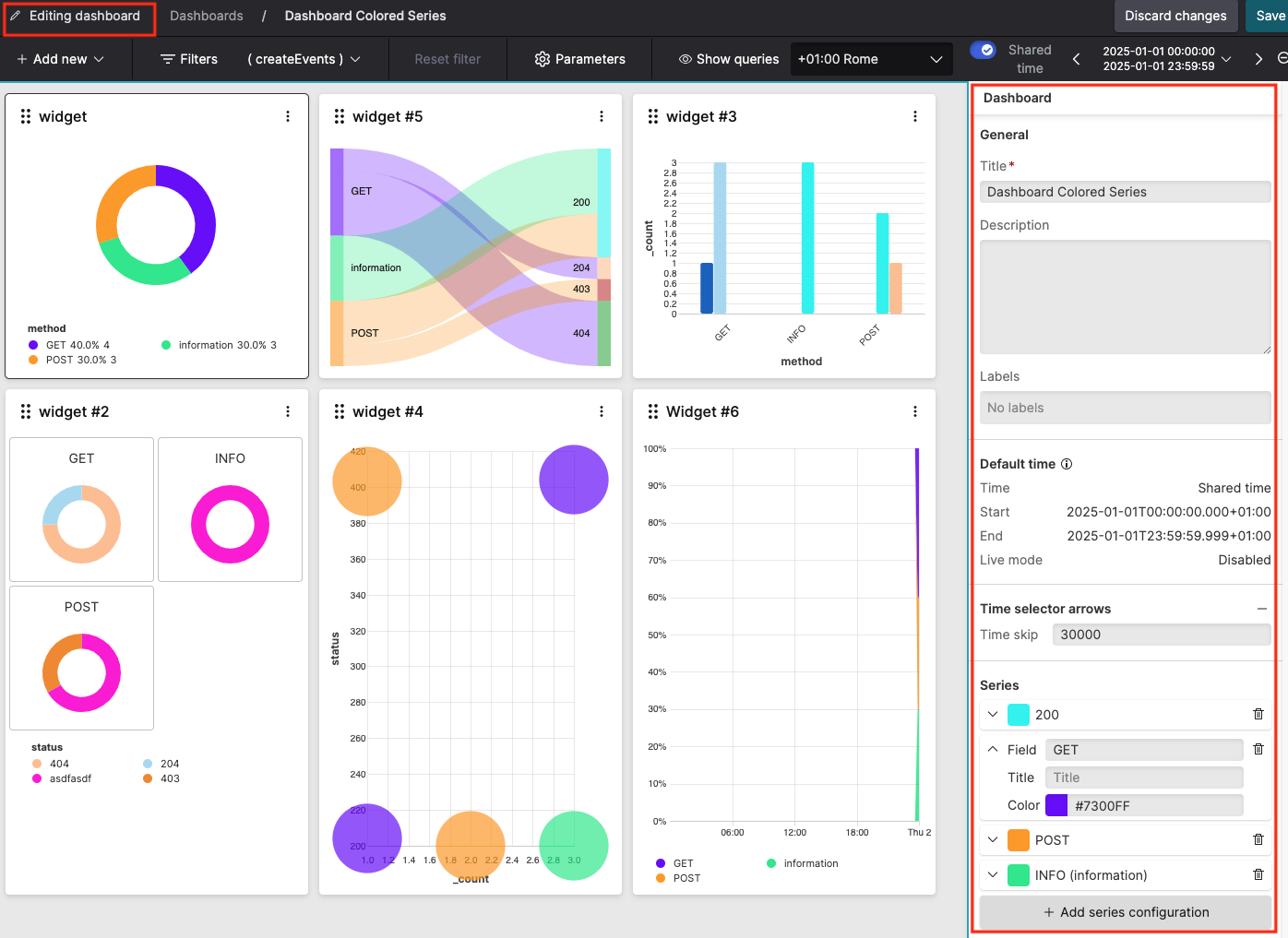Image resolution: width=1288 pixels, height=938 pixels.
Task: Expand the POST series row
Action: tap(993, 839)
